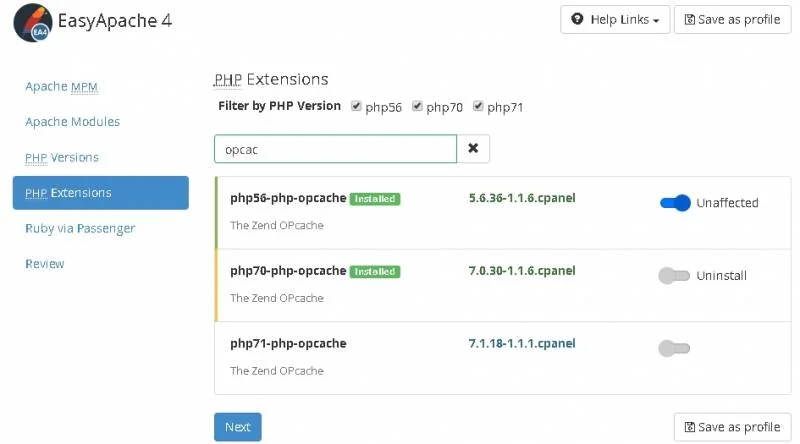Click Save as profile button at top
Image resolution: width=800 pixels, height=444 pixels.
[733, 19]
